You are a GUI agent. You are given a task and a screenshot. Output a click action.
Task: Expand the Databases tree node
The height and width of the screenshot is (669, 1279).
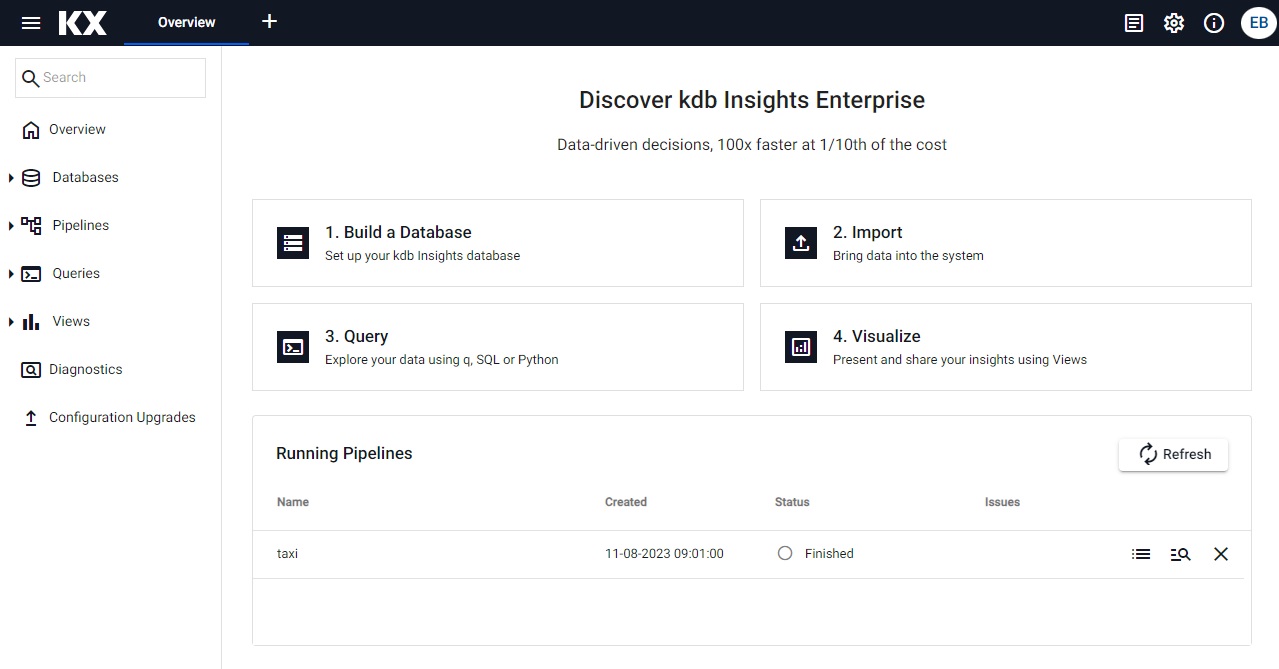[x=11, y=178]
